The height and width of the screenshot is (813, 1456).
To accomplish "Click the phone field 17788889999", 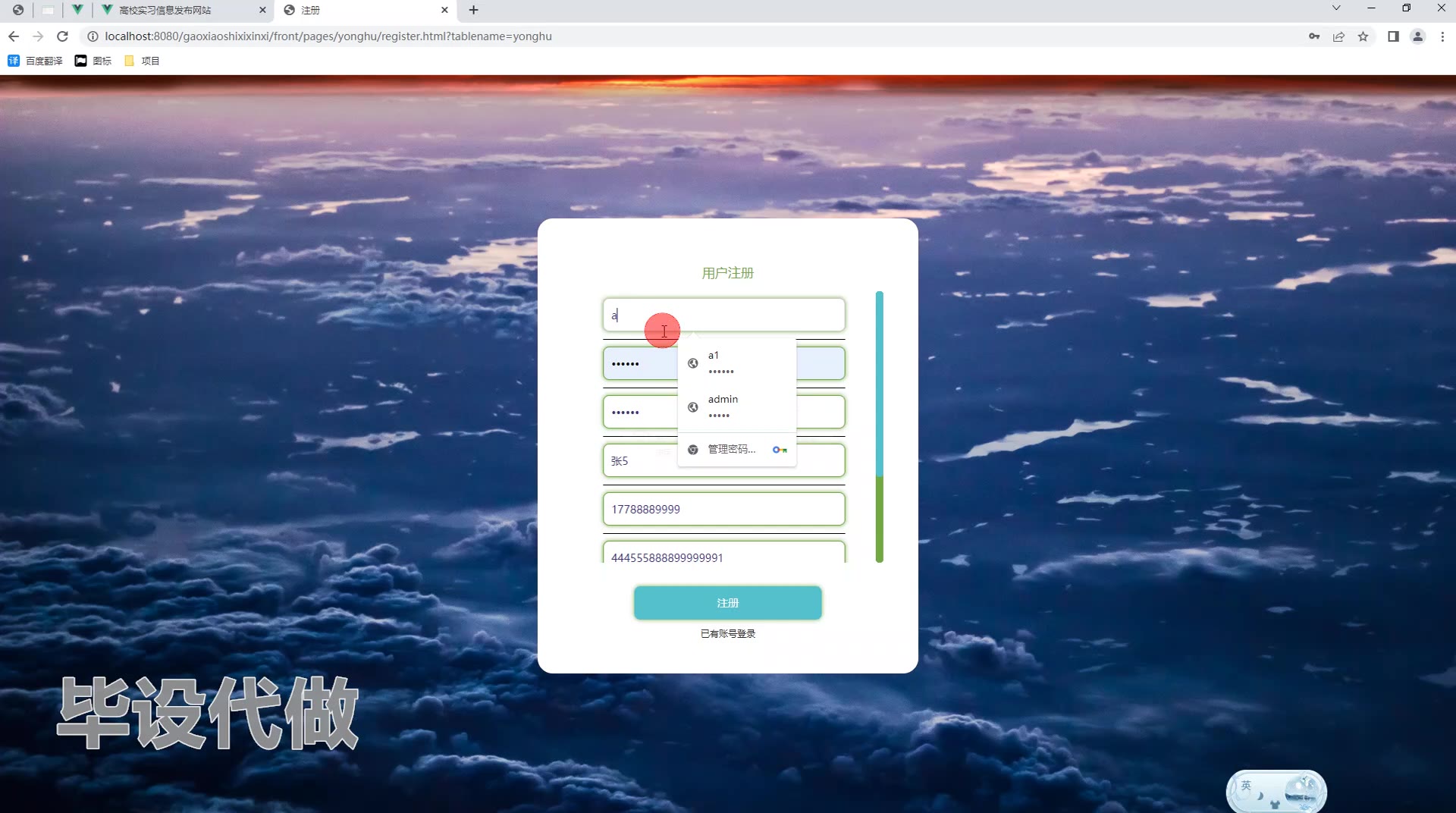I will (x=723, y=509).
